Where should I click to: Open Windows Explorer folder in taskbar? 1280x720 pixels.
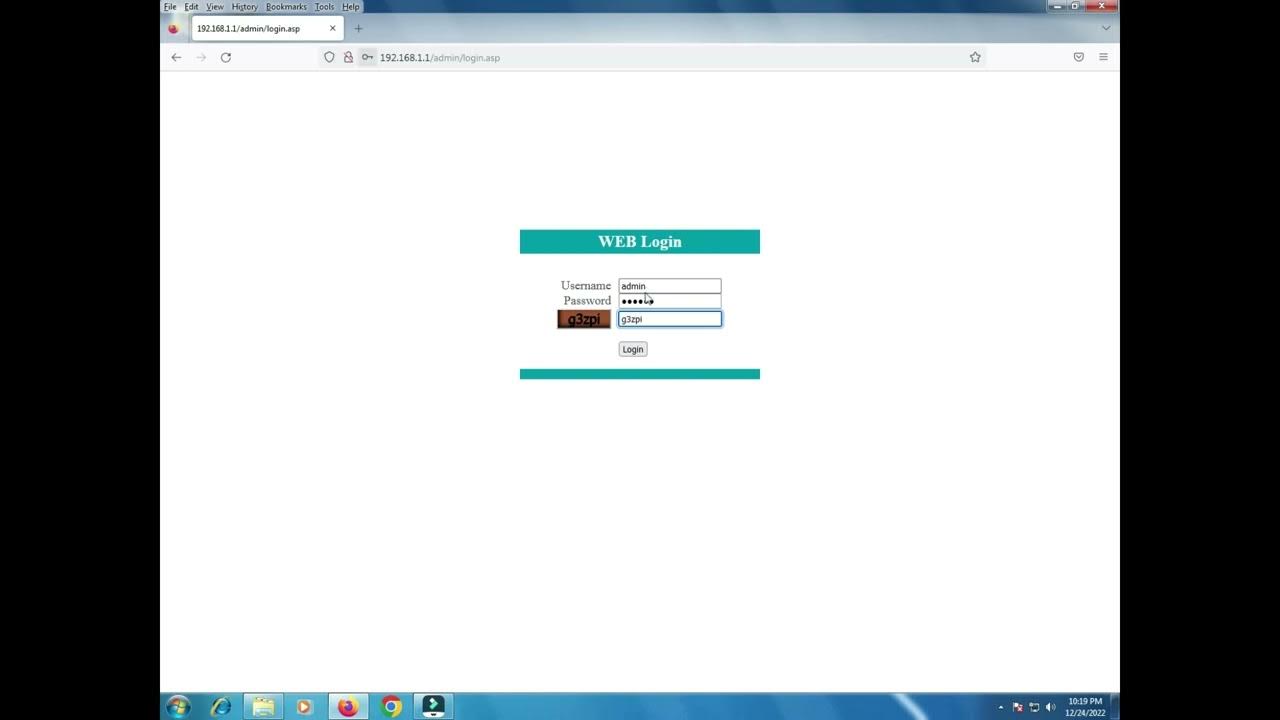[x=263, y=707]
